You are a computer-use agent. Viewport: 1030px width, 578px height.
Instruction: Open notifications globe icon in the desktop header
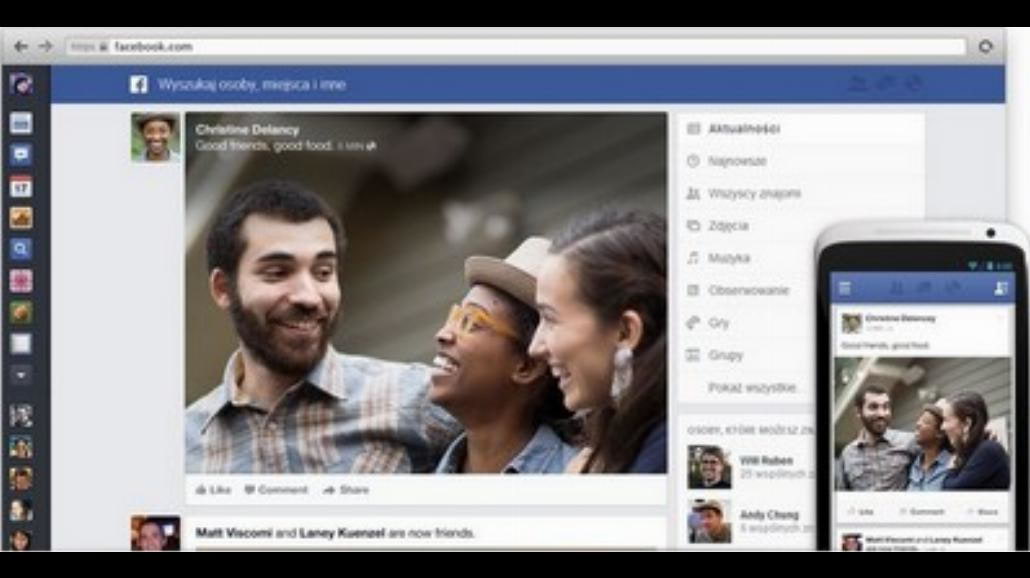point(914,84)
